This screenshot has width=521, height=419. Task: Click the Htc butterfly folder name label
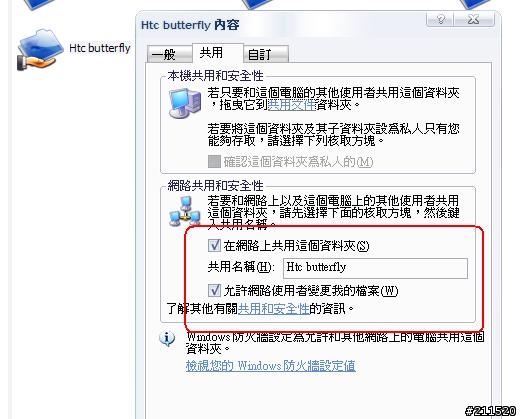coord(100,48)
